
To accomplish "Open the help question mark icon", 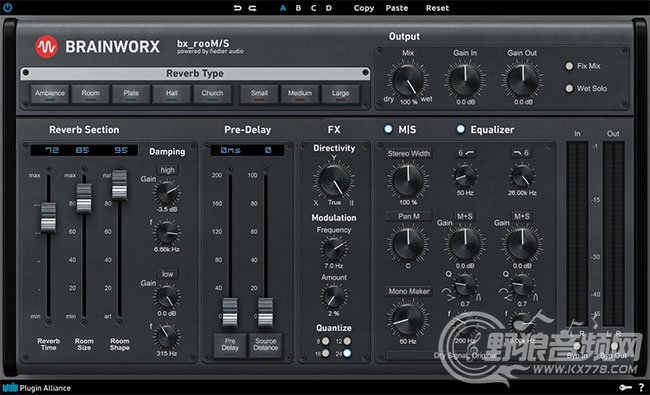I will click(x=641, y=388).
